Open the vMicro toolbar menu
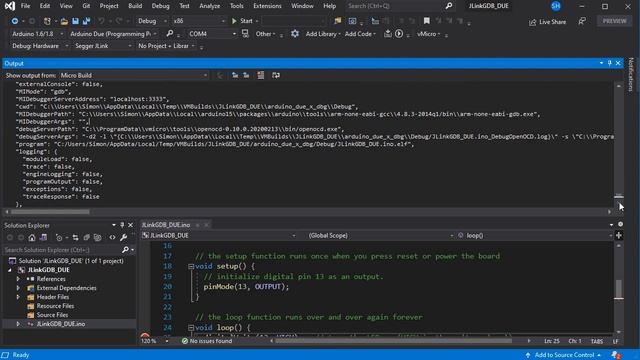 pos(429,34)
